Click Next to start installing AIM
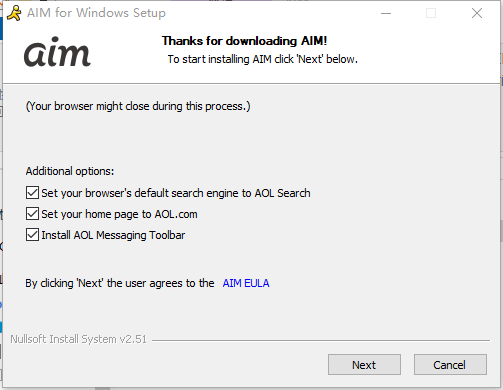 pyautogui.click(x=364, y=365)
